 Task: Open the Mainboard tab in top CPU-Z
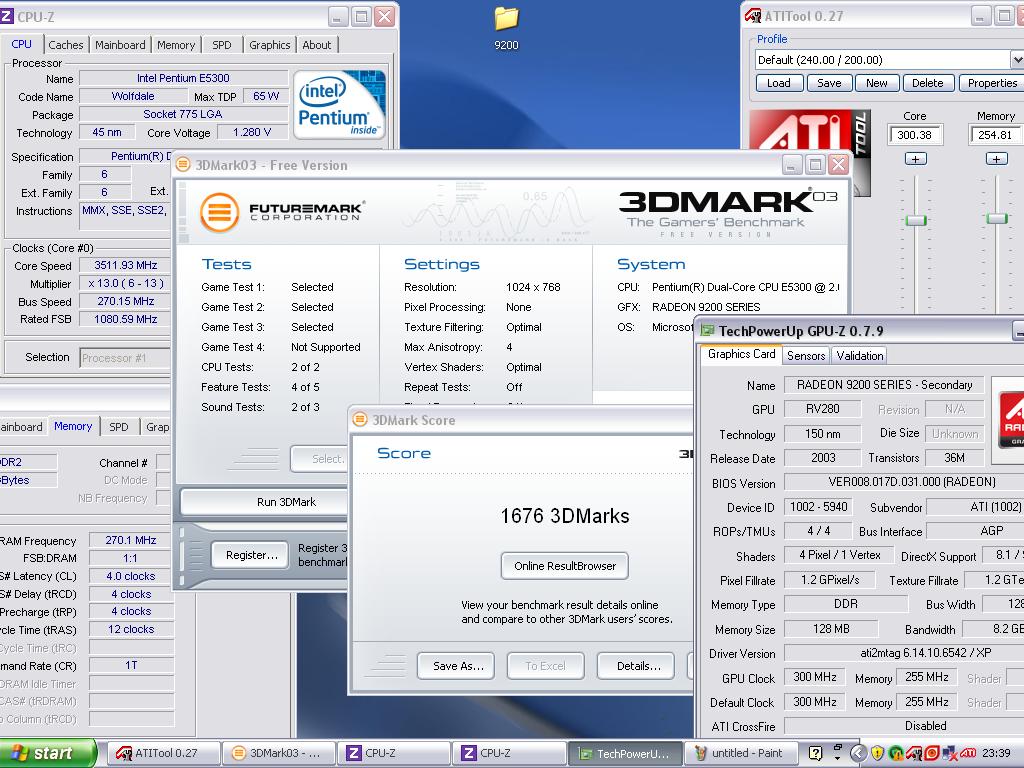[x=120, y=45]
